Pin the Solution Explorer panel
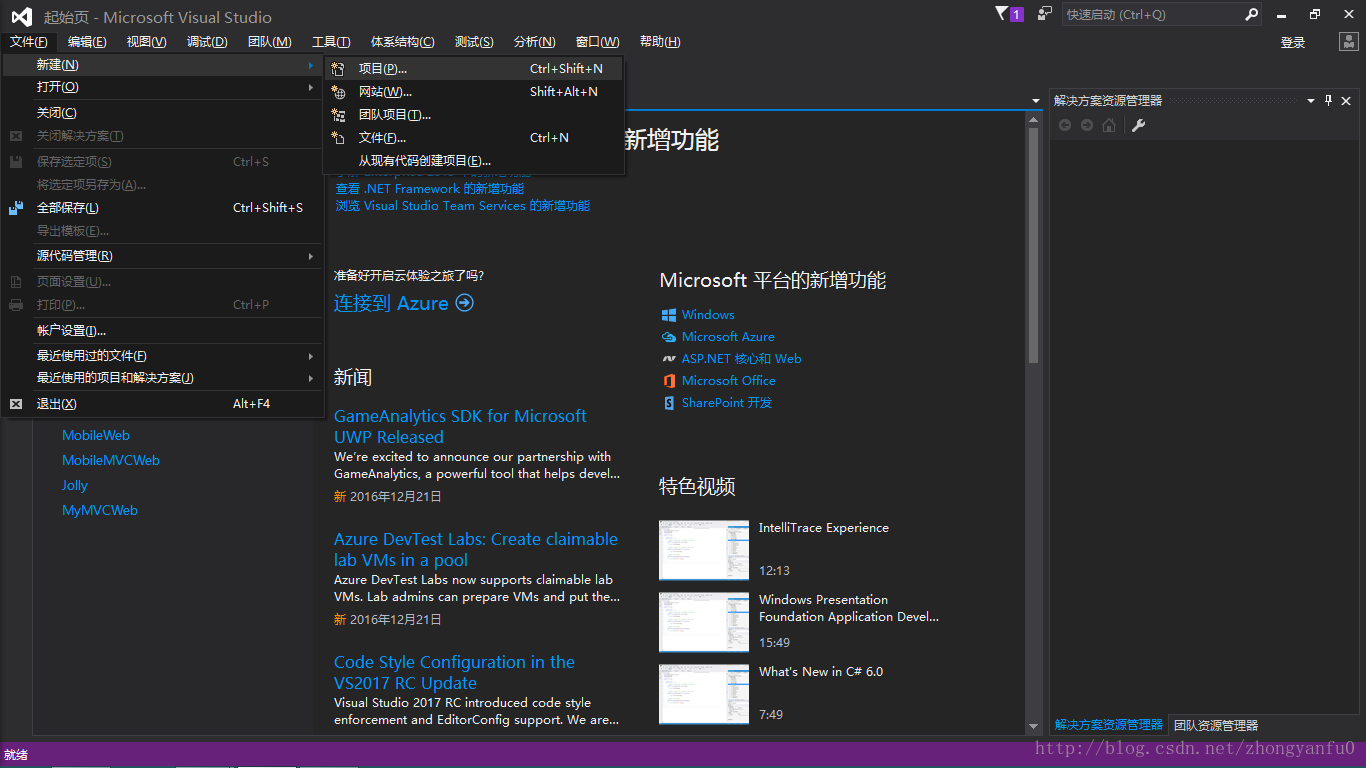The width and height of the screenshot is (1366, 768). [x=1329, y=100]
